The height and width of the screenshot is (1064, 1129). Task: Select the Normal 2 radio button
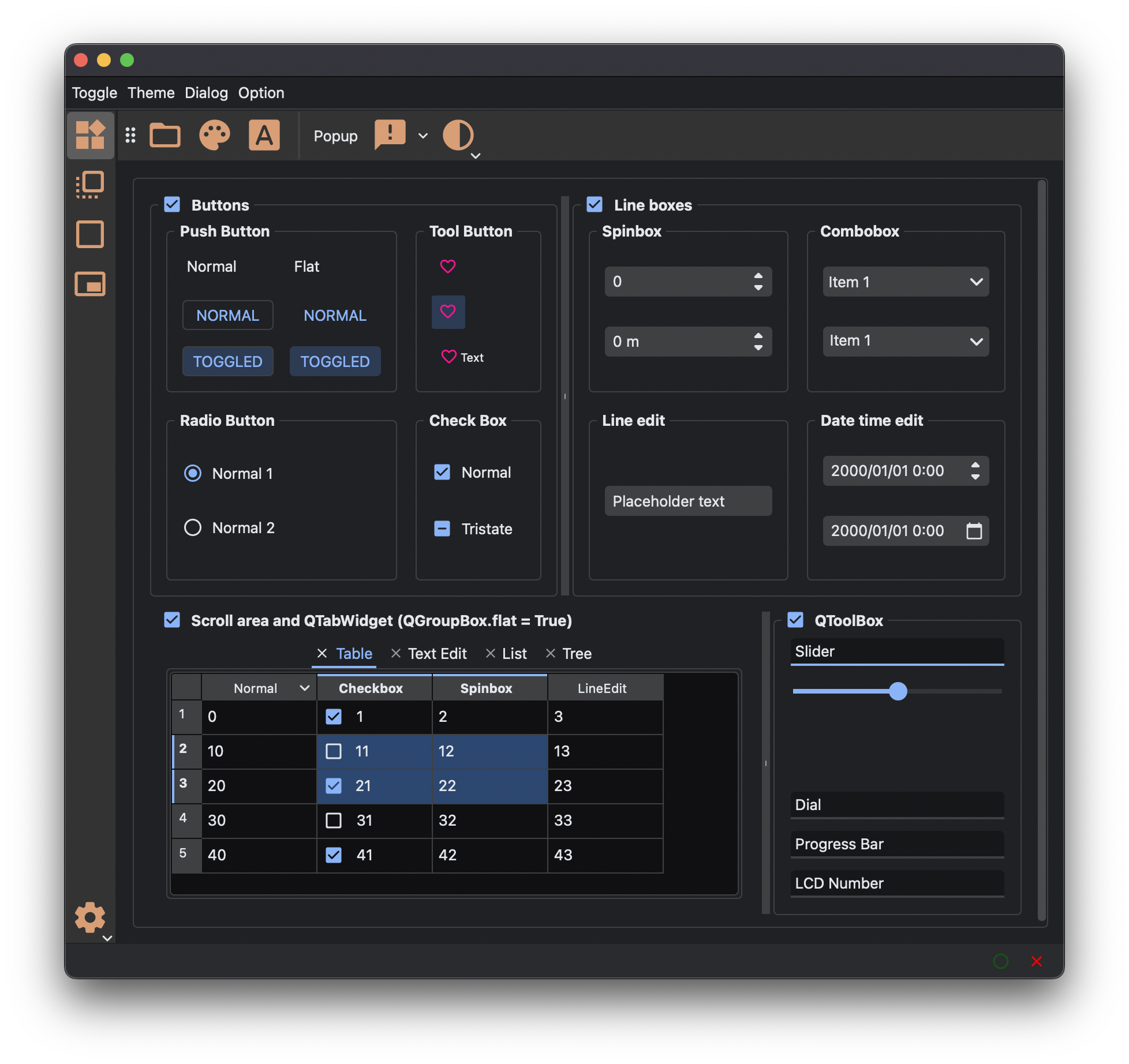pyautogui.click(x=193, y=528)
